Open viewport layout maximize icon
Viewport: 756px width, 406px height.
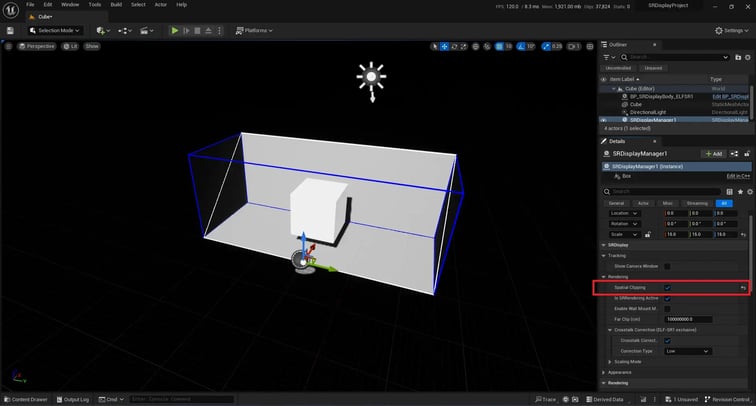point(590,46)
